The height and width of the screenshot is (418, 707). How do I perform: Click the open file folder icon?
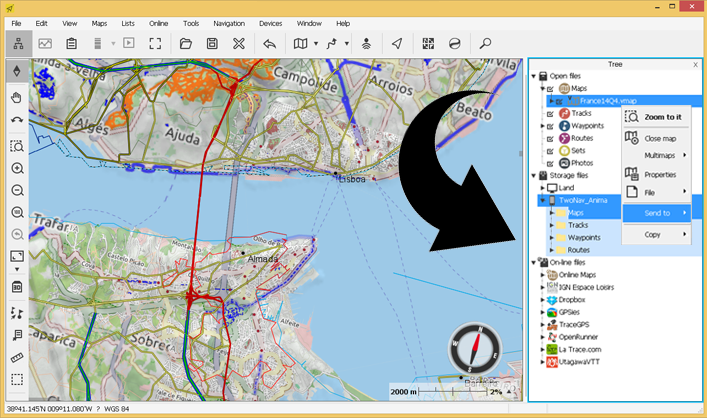(x=186, y=44)
